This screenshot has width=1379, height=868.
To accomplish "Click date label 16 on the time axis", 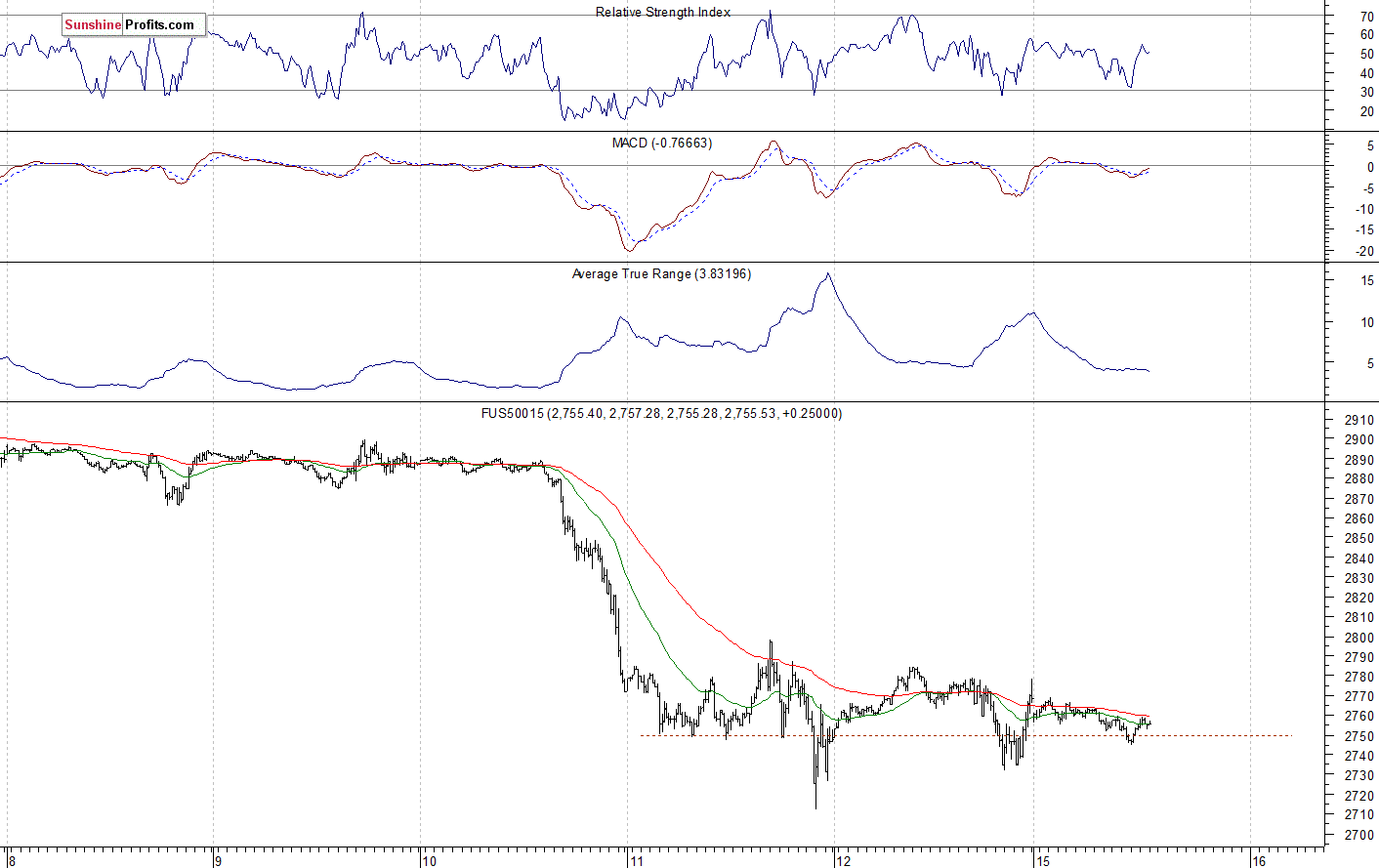I will (1259, 861).
